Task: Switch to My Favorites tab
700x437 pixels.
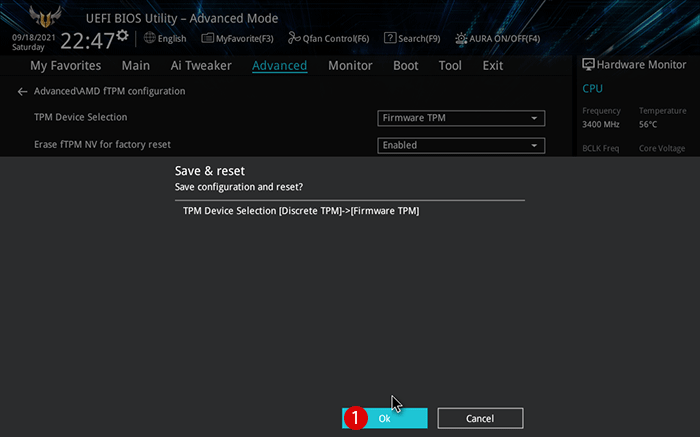Action: [x=66, y=66]
